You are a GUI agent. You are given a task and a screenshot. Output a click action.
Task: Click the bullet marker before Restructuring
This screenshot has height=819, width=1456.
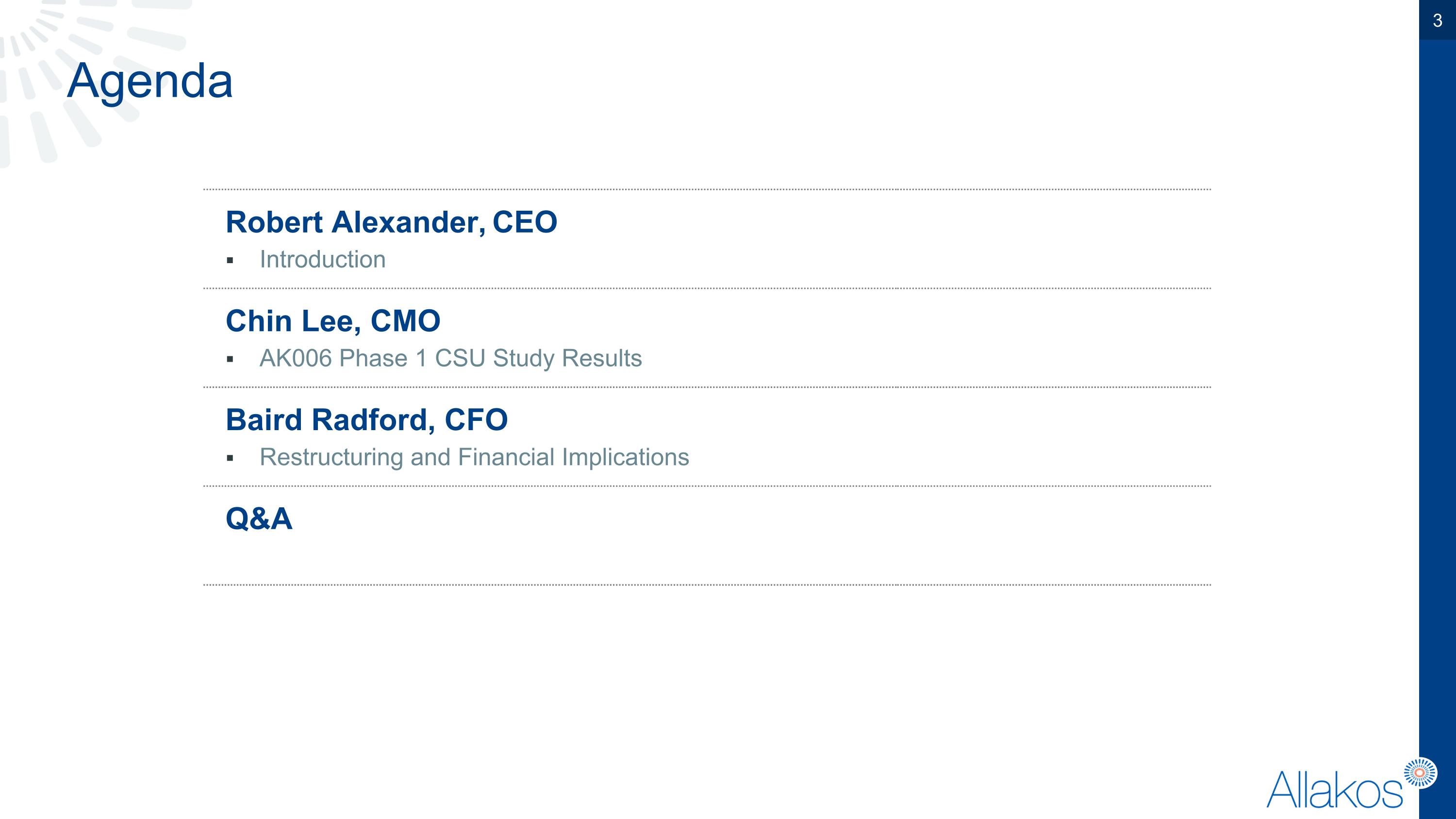pos(230,458)
